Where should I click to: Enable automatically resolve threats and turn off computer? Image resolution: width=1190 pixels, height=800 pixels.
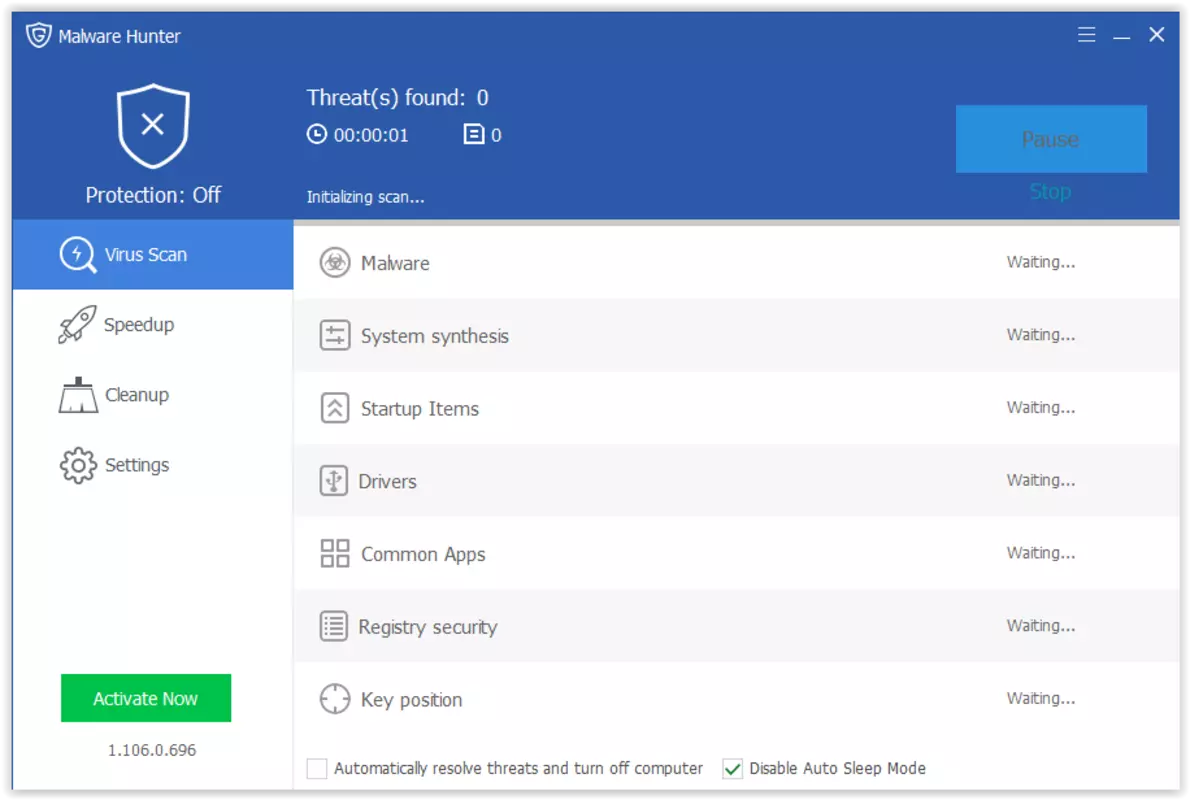316,768
